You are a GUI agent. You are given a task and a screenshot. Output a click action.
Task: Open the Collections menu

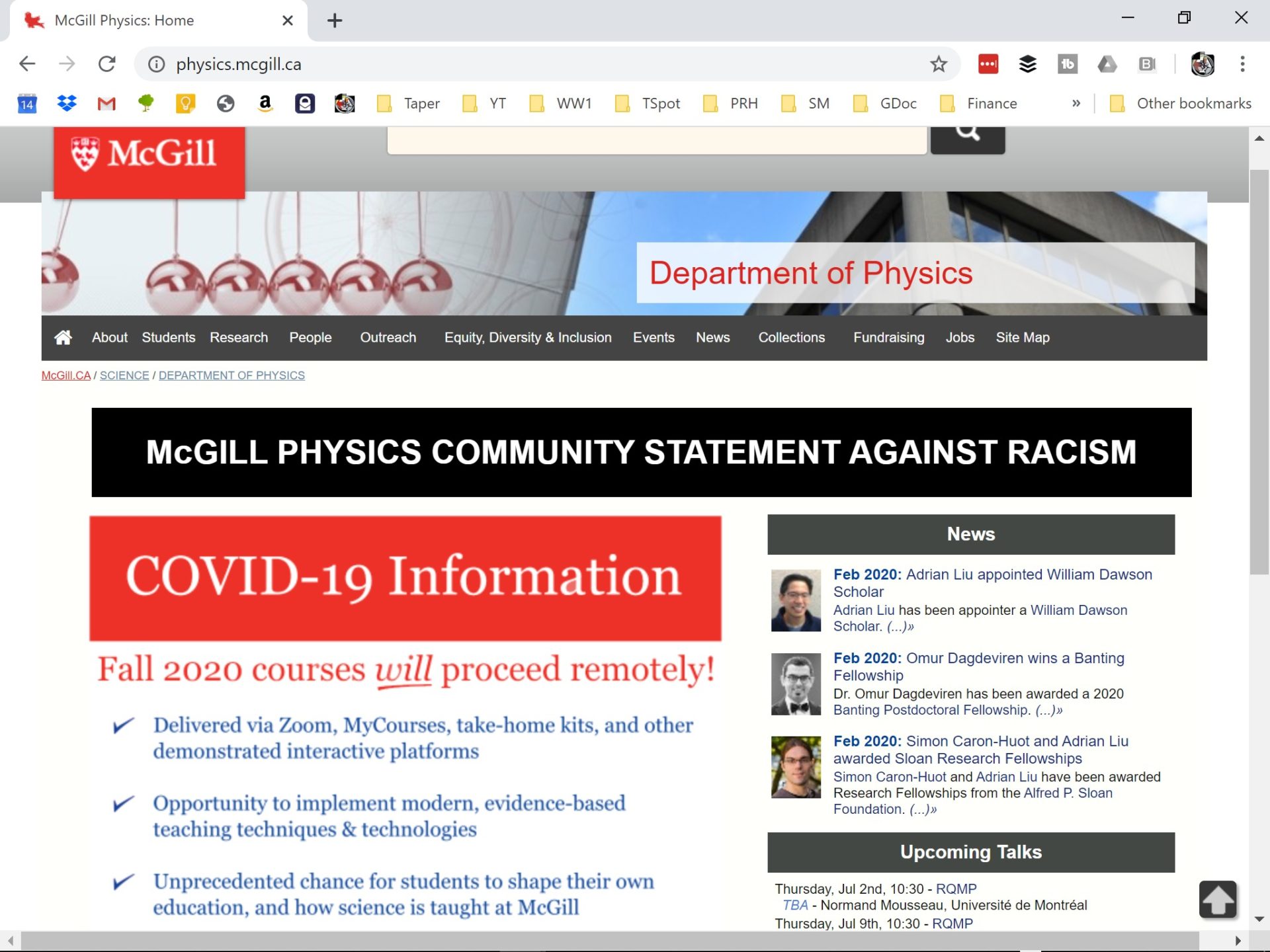pyautogui.click(x=791, y=338)
